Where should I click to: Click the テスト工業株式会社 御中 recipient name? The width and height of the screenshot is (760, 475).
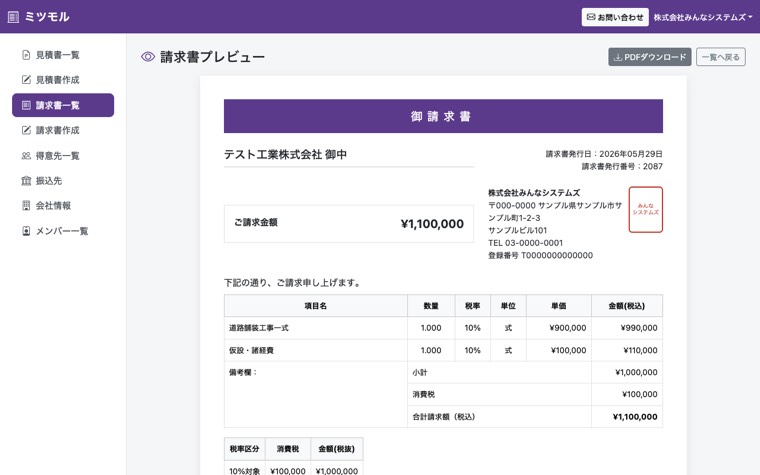tap(285, 155)
